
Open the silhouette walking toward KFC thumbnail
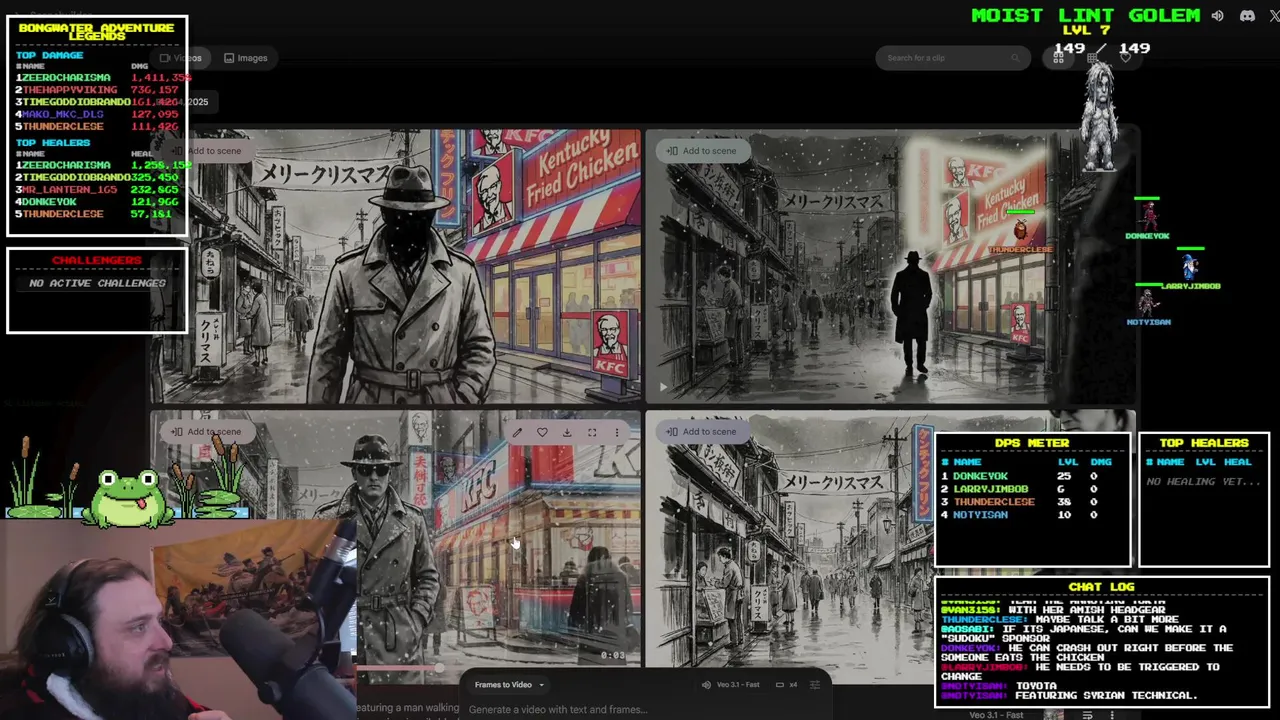(890, 266)
